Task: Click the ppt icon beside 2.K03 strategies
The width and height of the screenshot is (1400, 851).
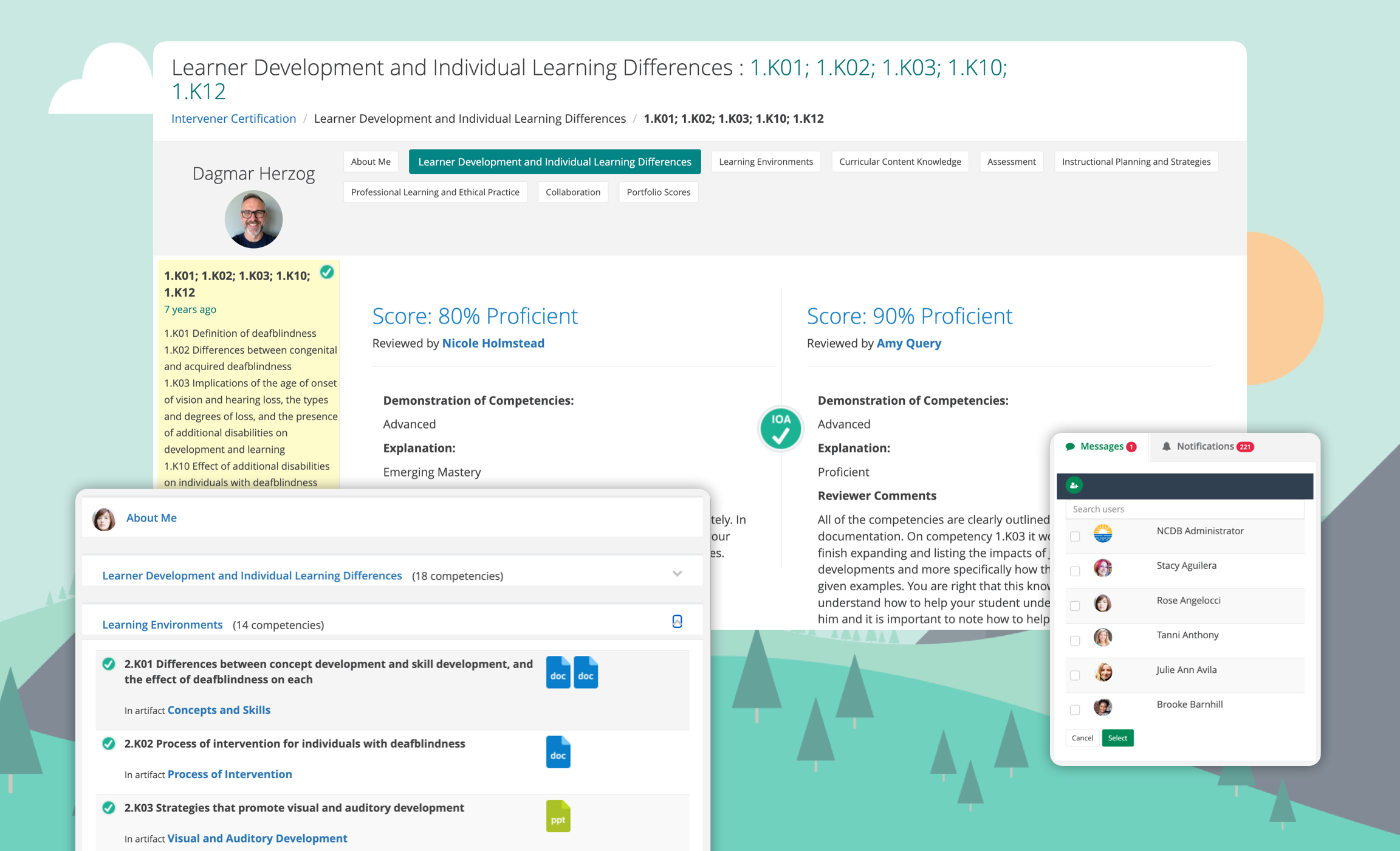Action: pyautogui.click(x=557, y=816)
